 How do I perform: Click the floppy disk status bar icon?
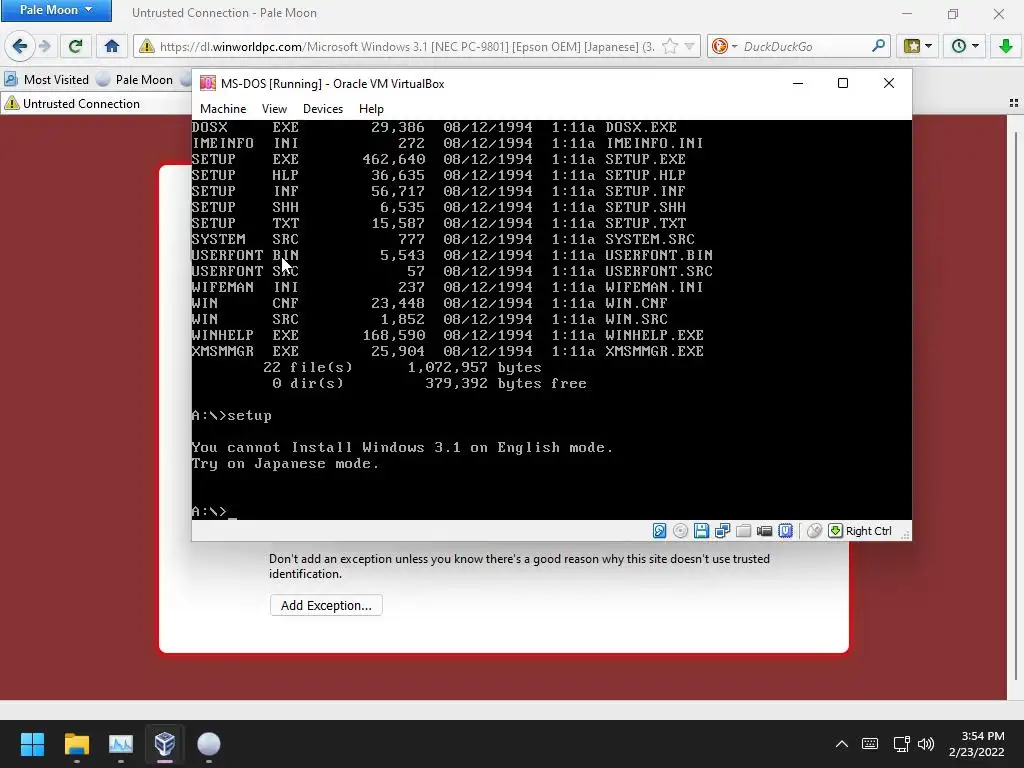701,531
